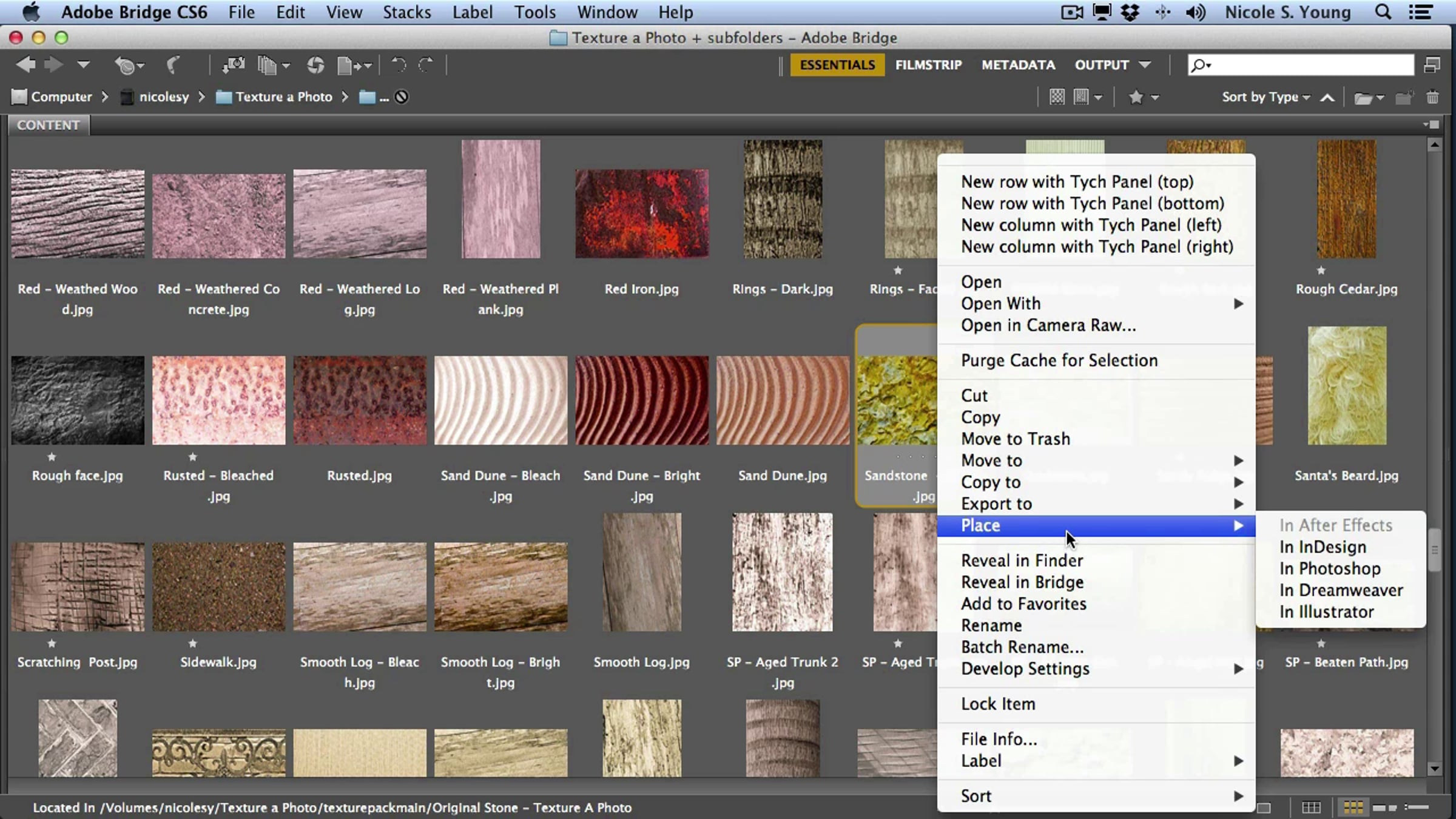Viewport: 1456px width, 819px height.
Task: Navigate to nicolesy in path bar
Action: pos(155,97)
